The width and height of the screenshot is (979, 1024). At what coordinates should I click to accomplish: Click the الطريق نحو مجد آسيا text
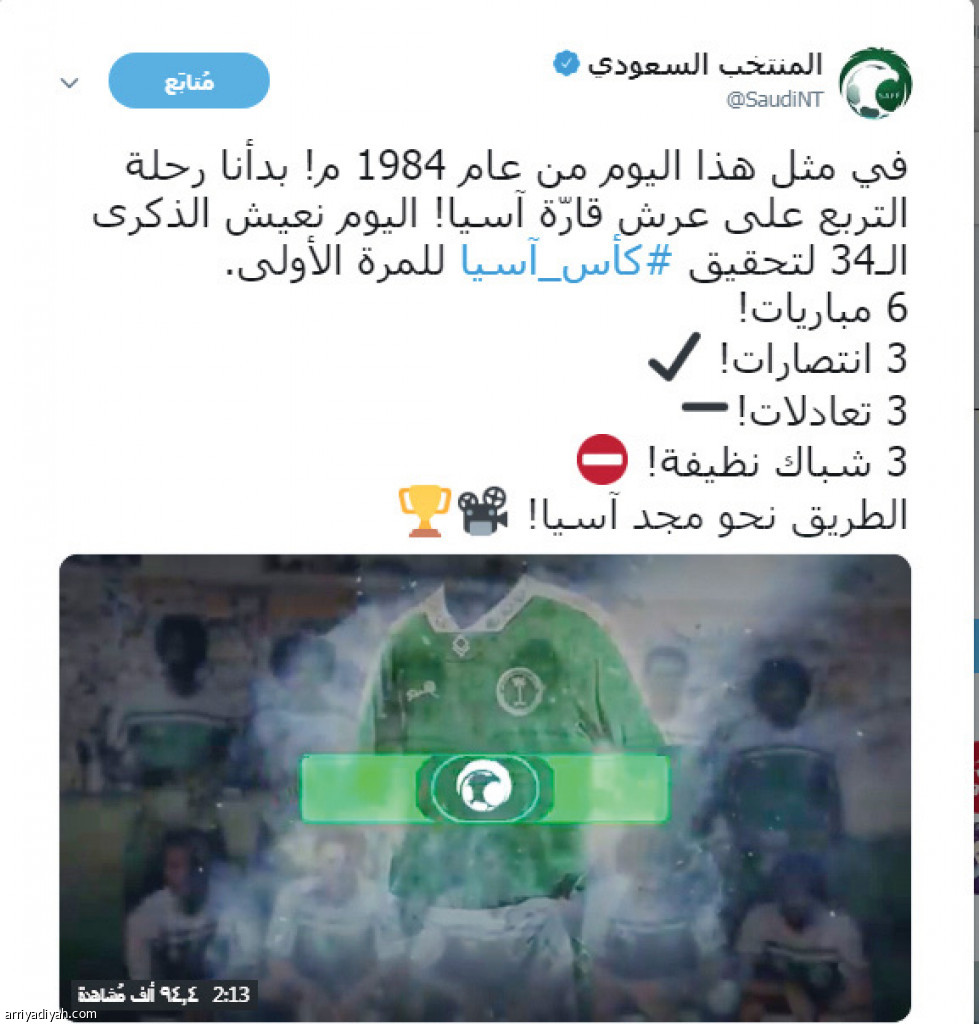point(718,514)
